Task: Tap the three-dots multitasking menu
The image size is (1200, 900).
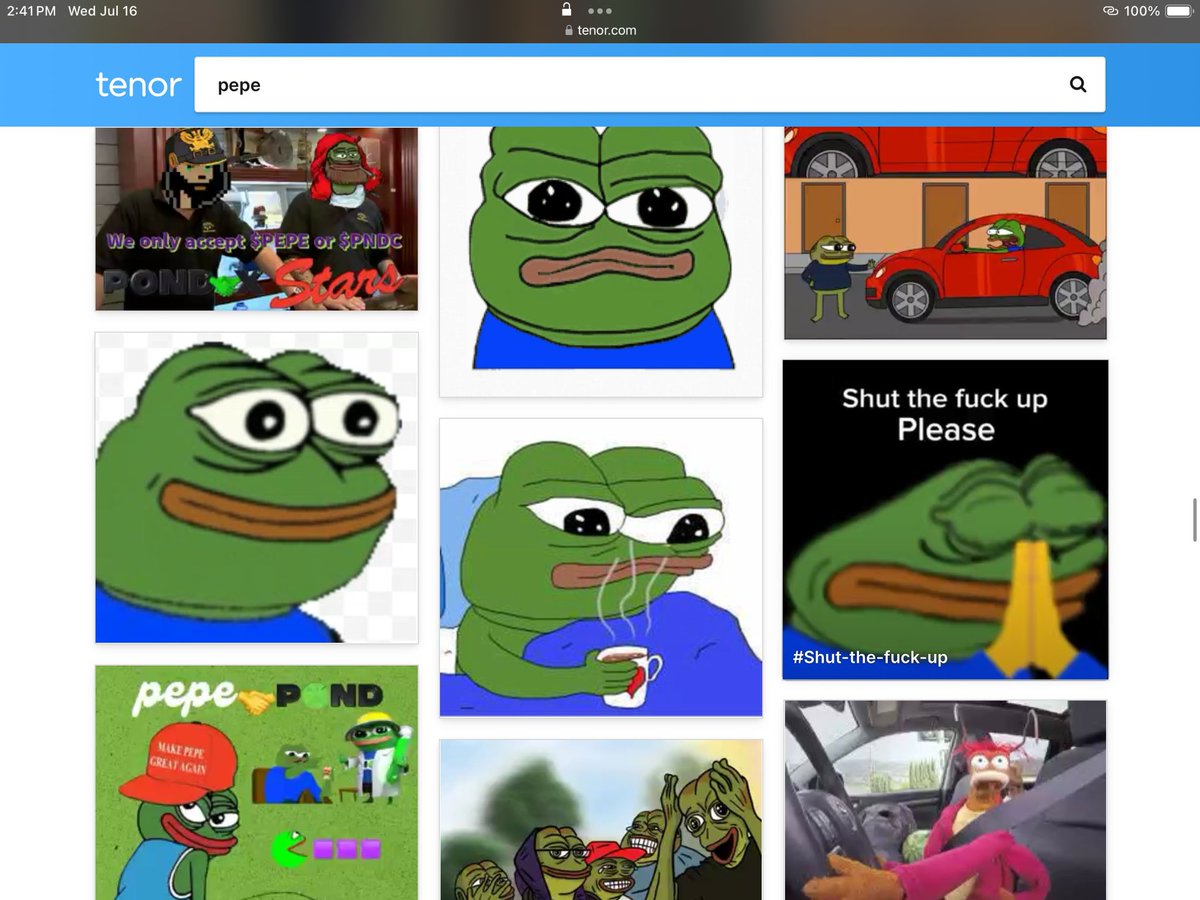Action: tap(600, 11)
